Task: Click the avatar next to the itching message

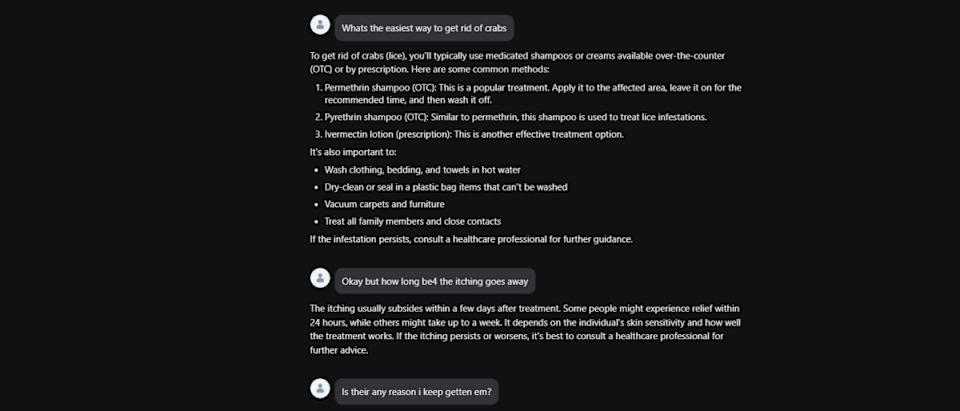Action: point(320,278)
